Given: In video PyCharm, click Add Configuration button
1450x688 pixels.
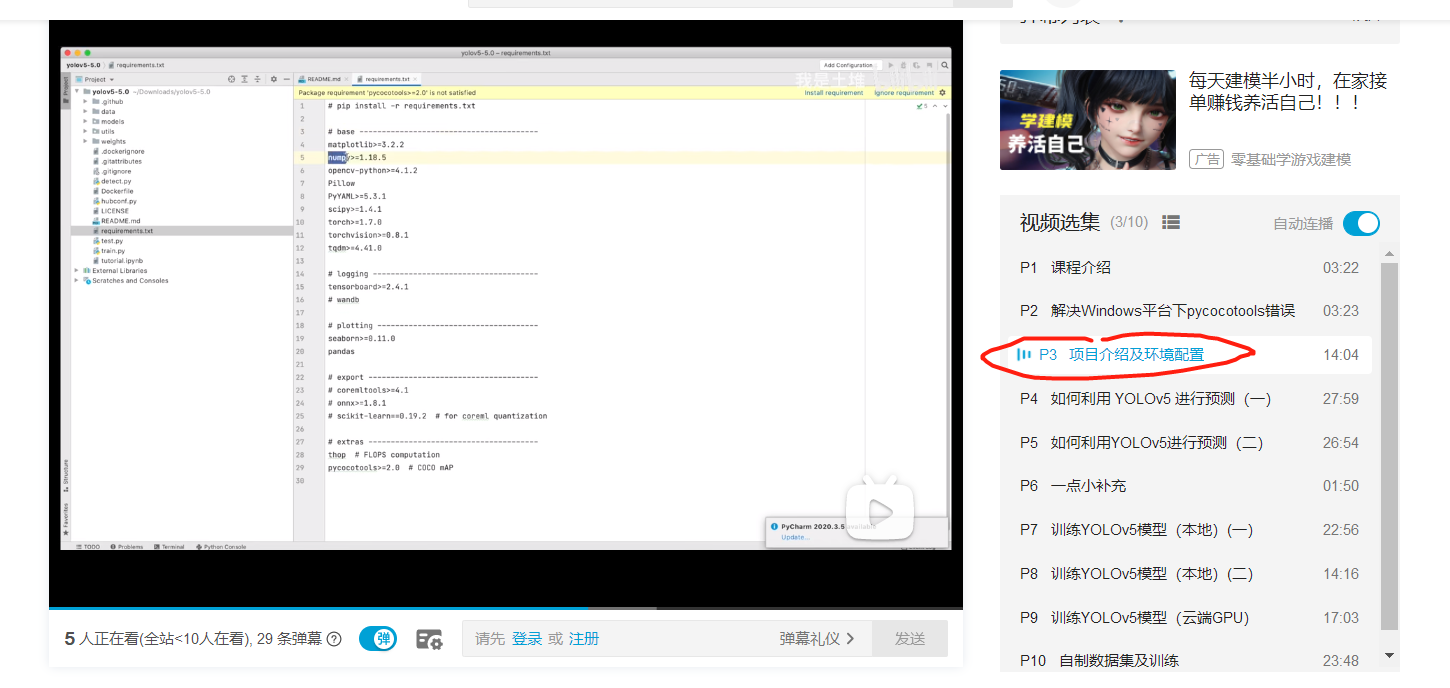Looking at the screenshot, I should pos(849,65).
